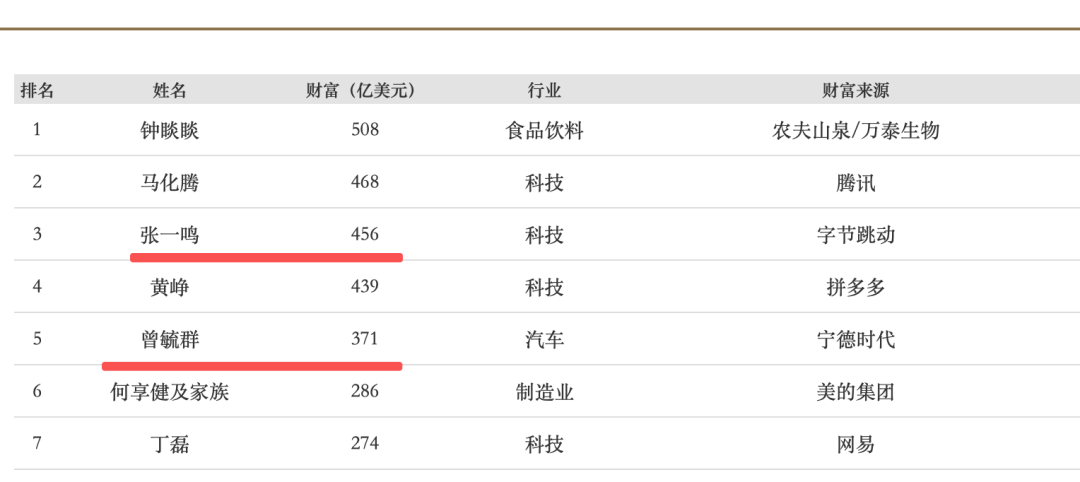Select the name 马化腾
1080x482 pixels.
tap(170, 182)
